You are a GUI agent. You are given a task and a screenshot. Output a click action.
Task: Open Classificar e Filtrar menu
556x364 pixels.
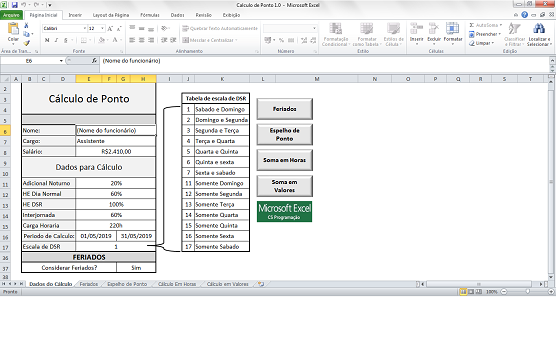point(514,34)
